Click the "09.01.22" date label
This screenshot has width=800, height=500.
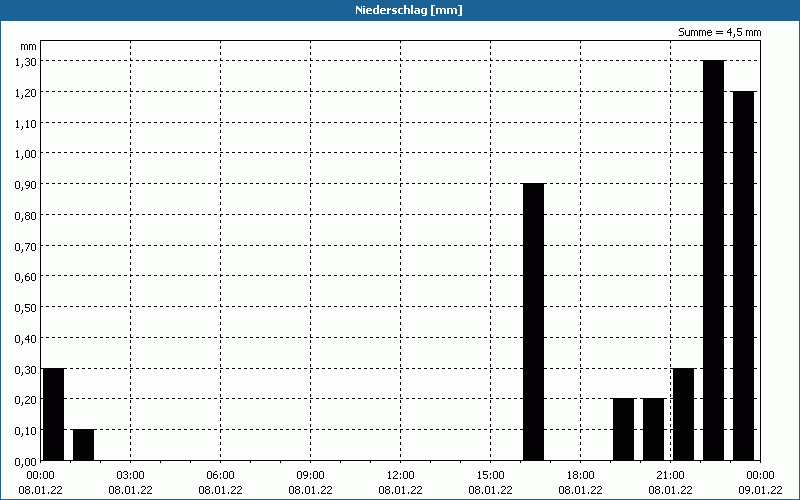tap(760, 490)
